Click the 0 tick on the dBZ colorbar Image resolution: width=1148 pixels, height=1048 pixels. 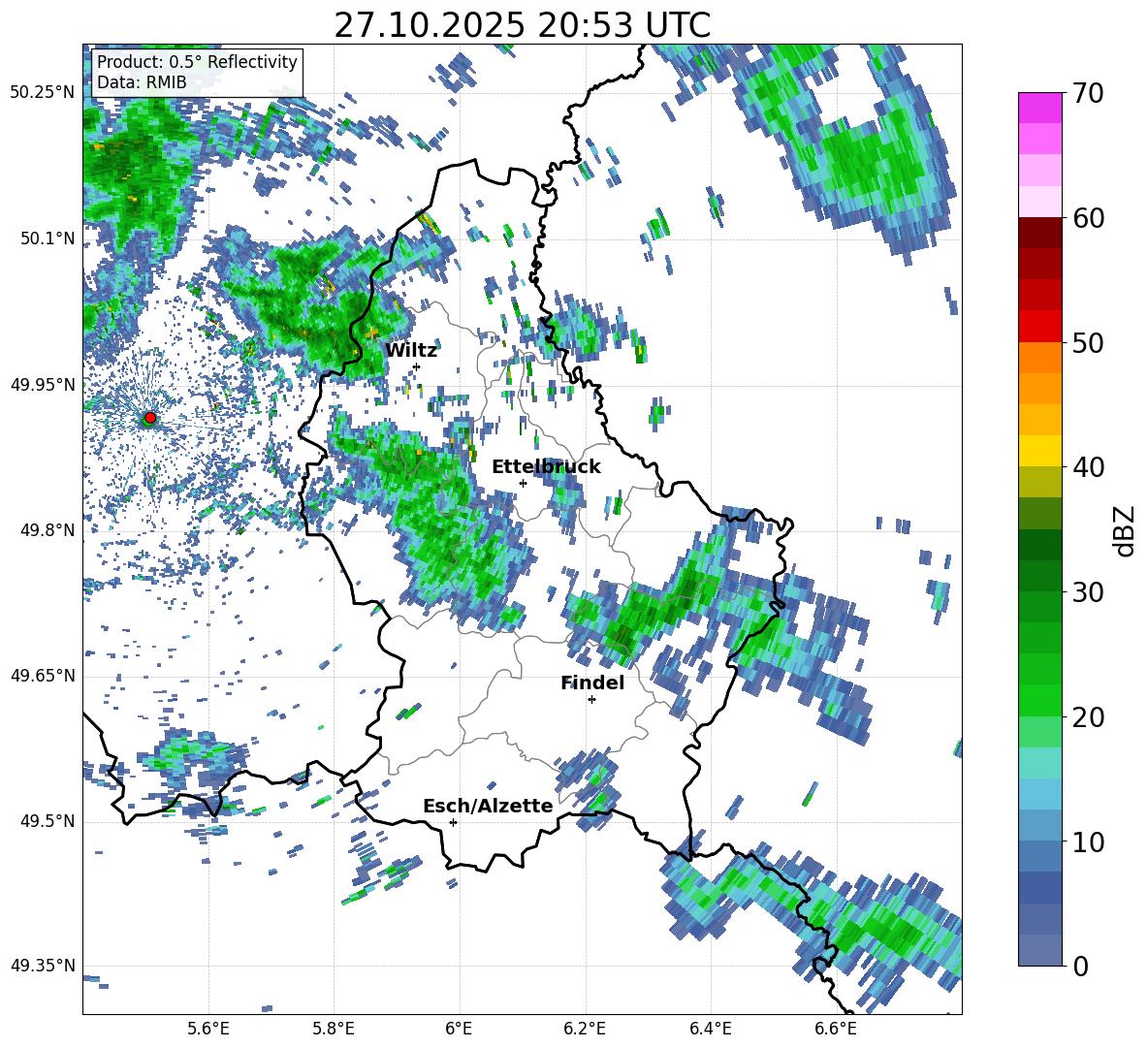[x=1080, y=966]
